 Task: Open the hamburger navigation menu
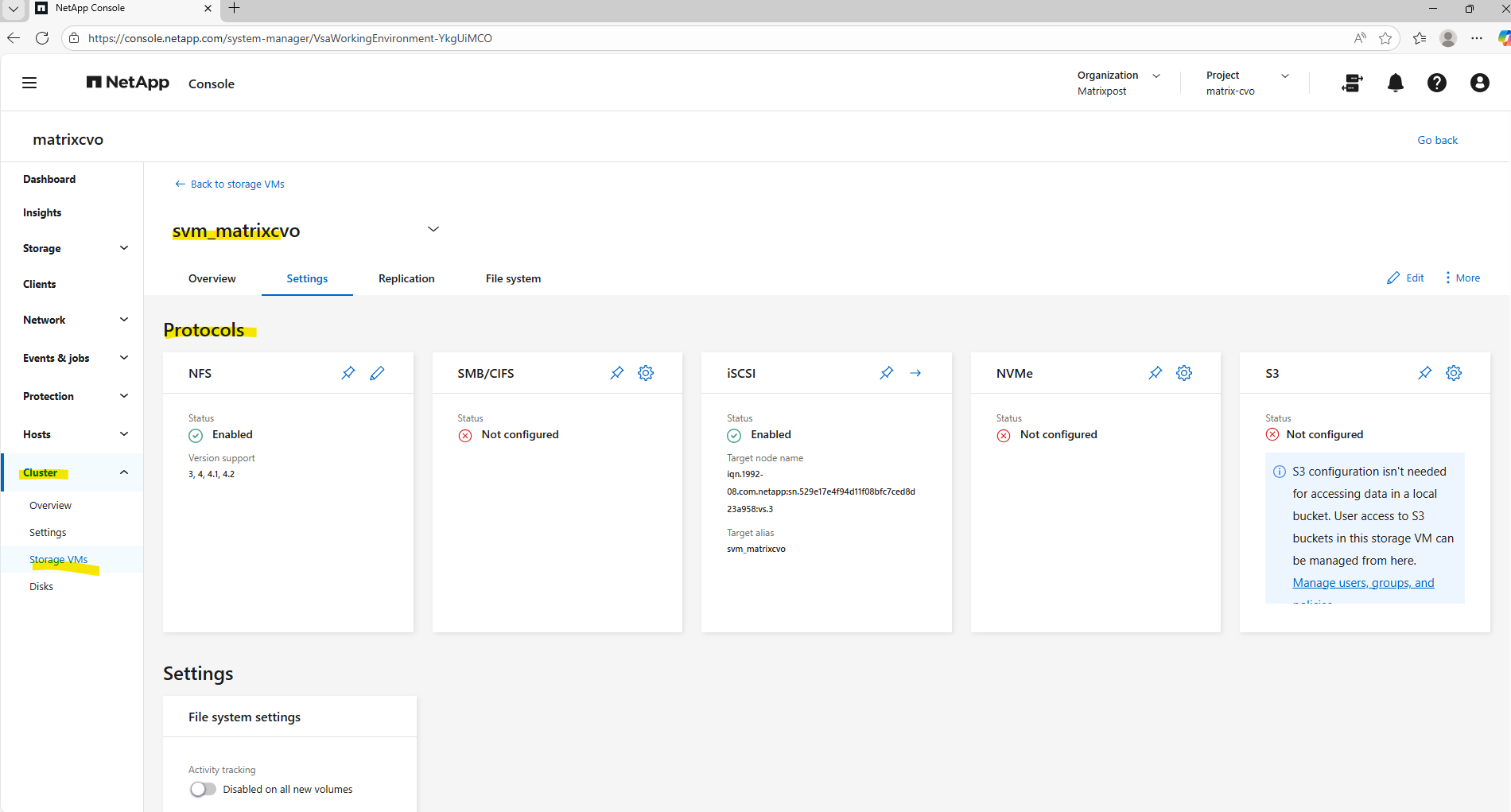point(29,83)
